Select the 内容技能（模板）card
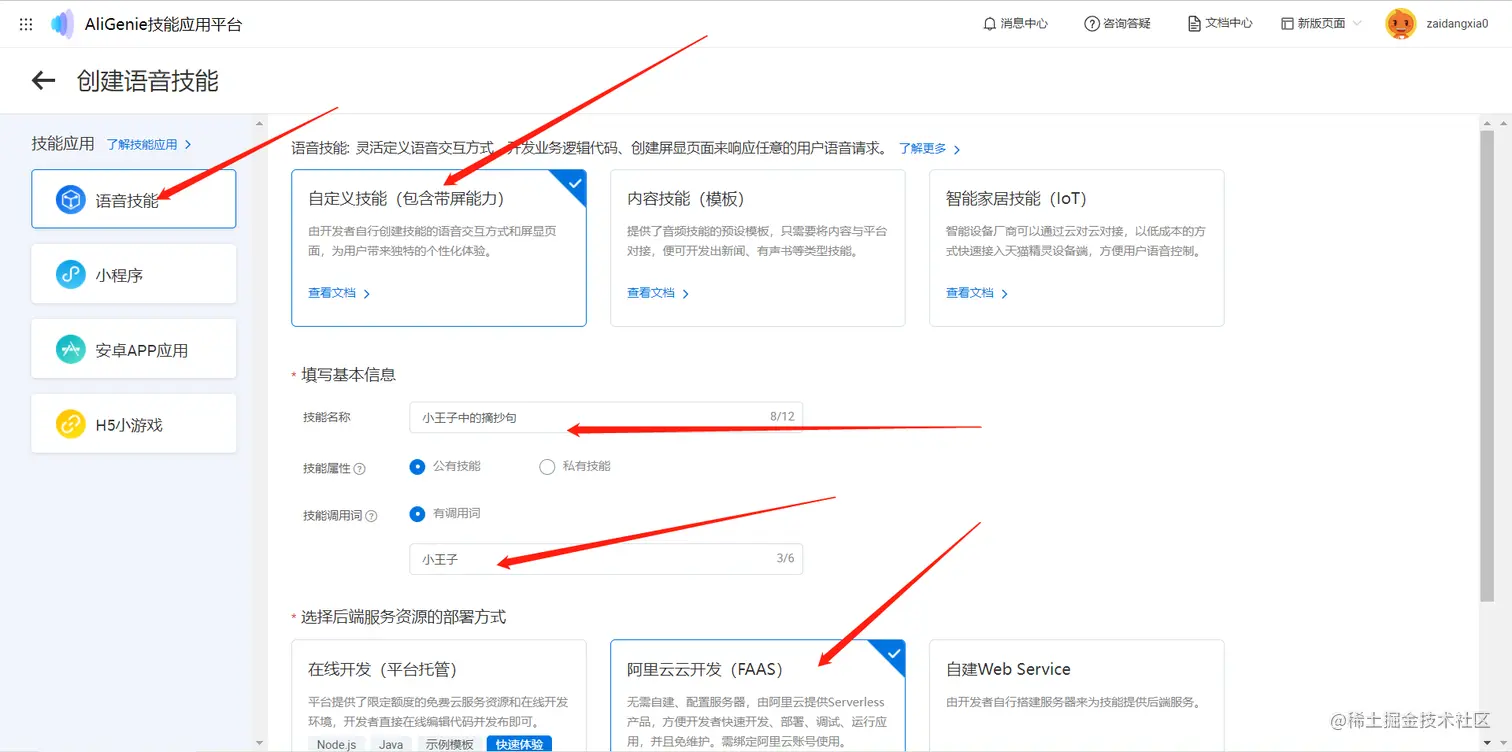 (758, 248)
